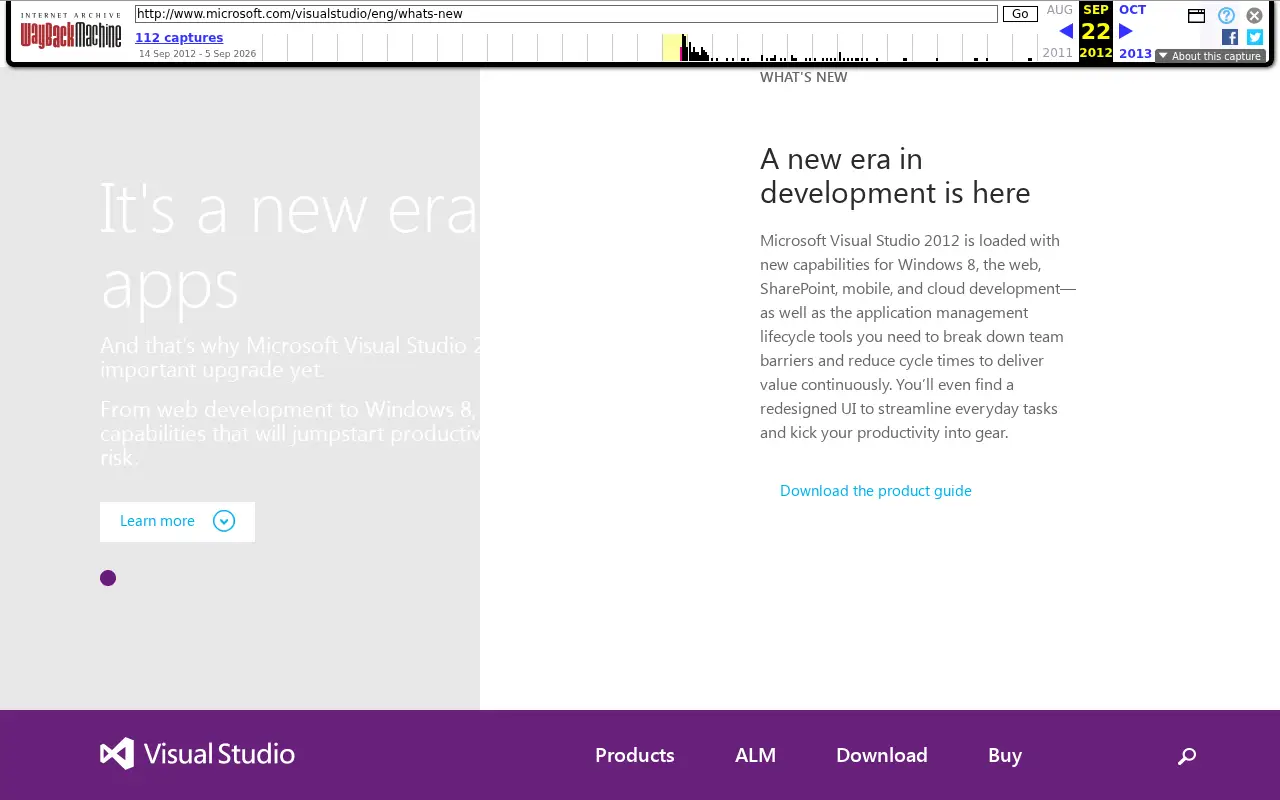Click the Visual Studio logo
Viewport: 1280px width, 800px height.
coord(197,754)
